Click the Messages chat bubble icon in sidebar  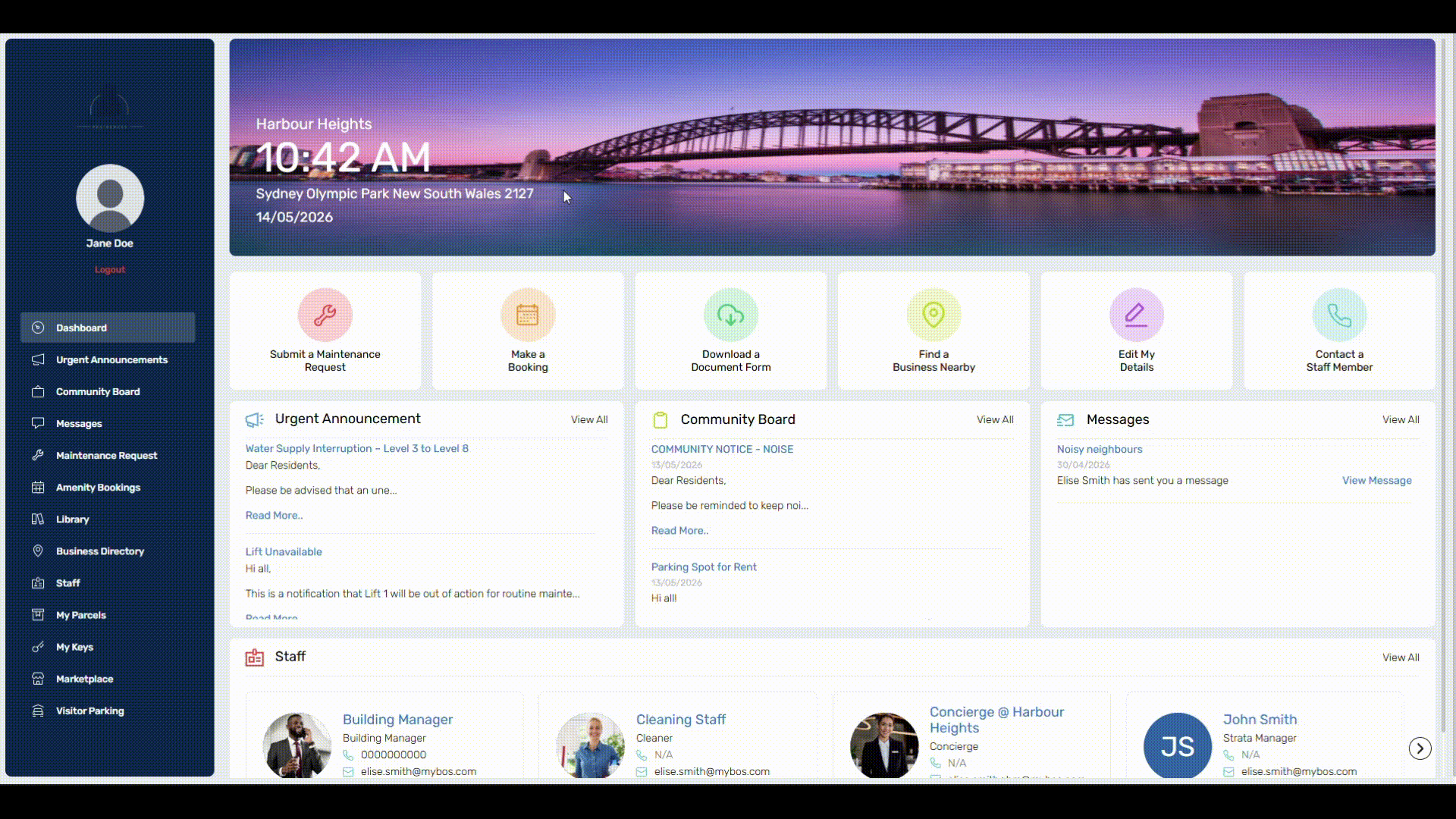click(x=38, y=423)
